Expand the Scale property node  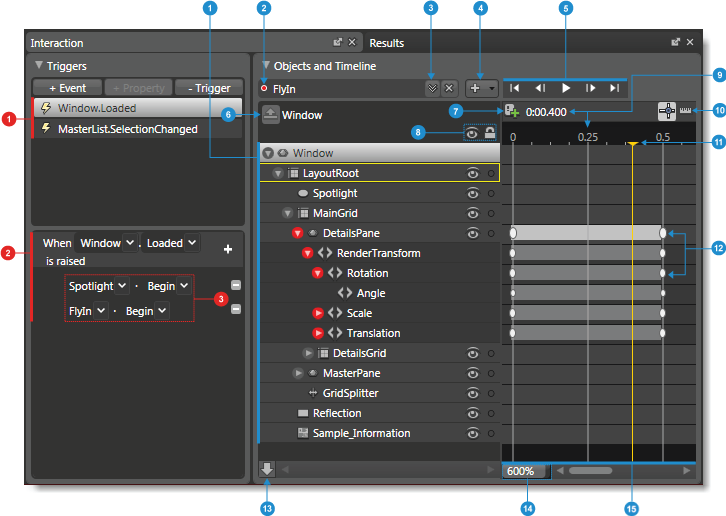[x=318, y=313]
